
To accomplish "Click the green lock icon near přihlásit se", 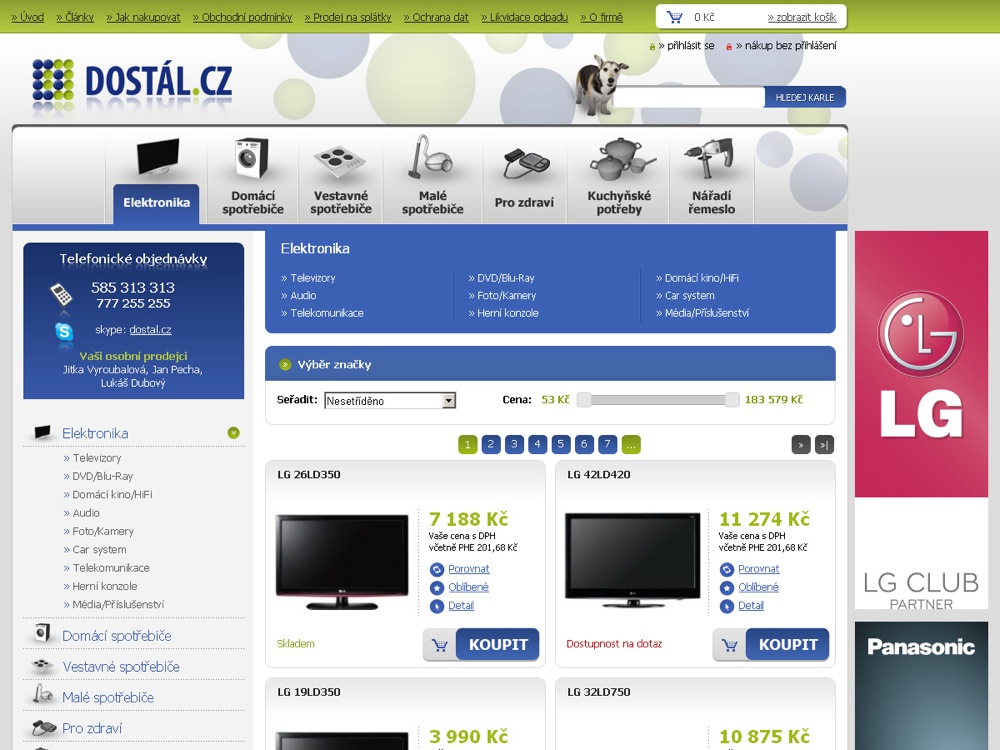I will tap(652, 47).
